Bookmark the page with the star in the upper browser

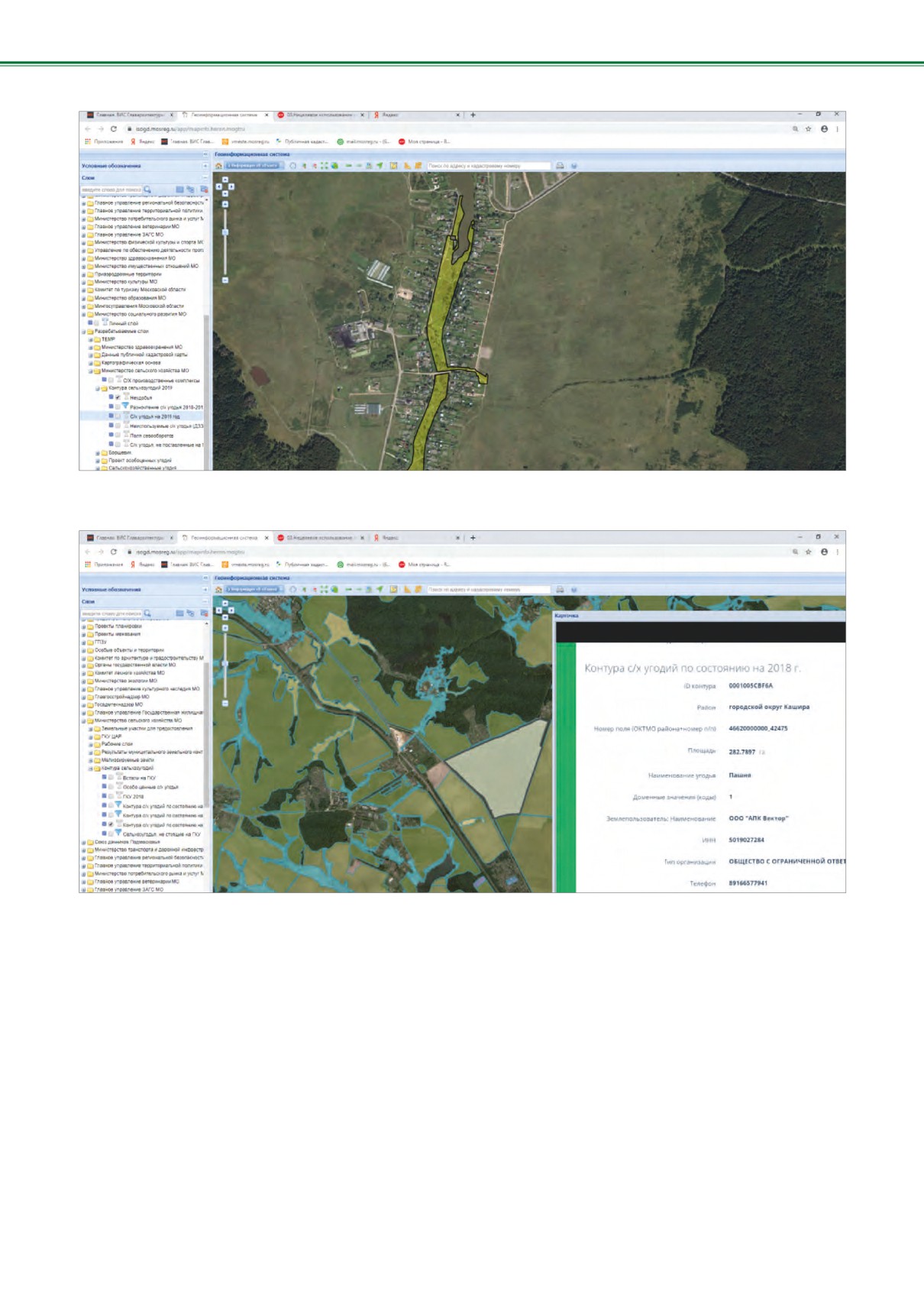pyautogui.click(x=809, y=129)
